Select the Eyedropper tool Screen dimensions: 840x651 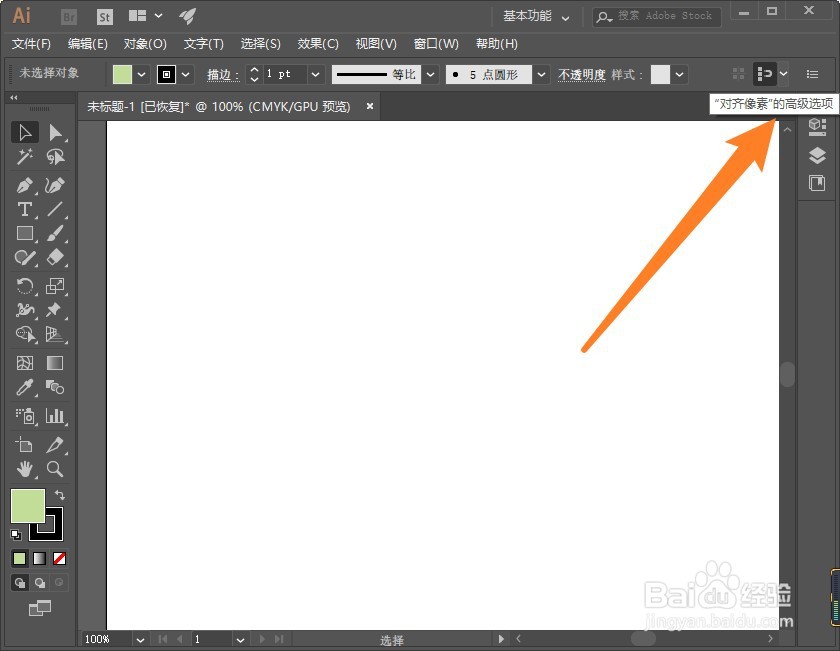(x=25, y=387)
